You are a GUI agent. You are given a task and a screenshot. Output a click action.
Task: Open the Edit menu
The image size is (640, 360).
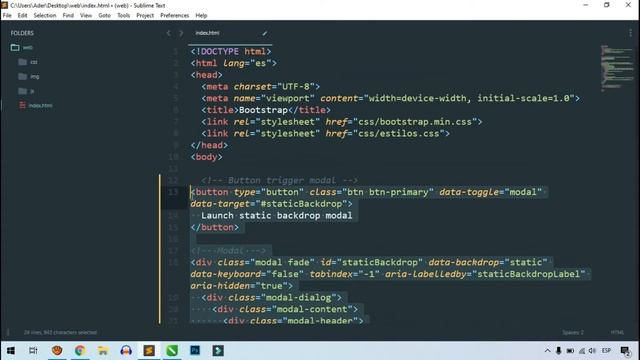click(x=22, y=16)
